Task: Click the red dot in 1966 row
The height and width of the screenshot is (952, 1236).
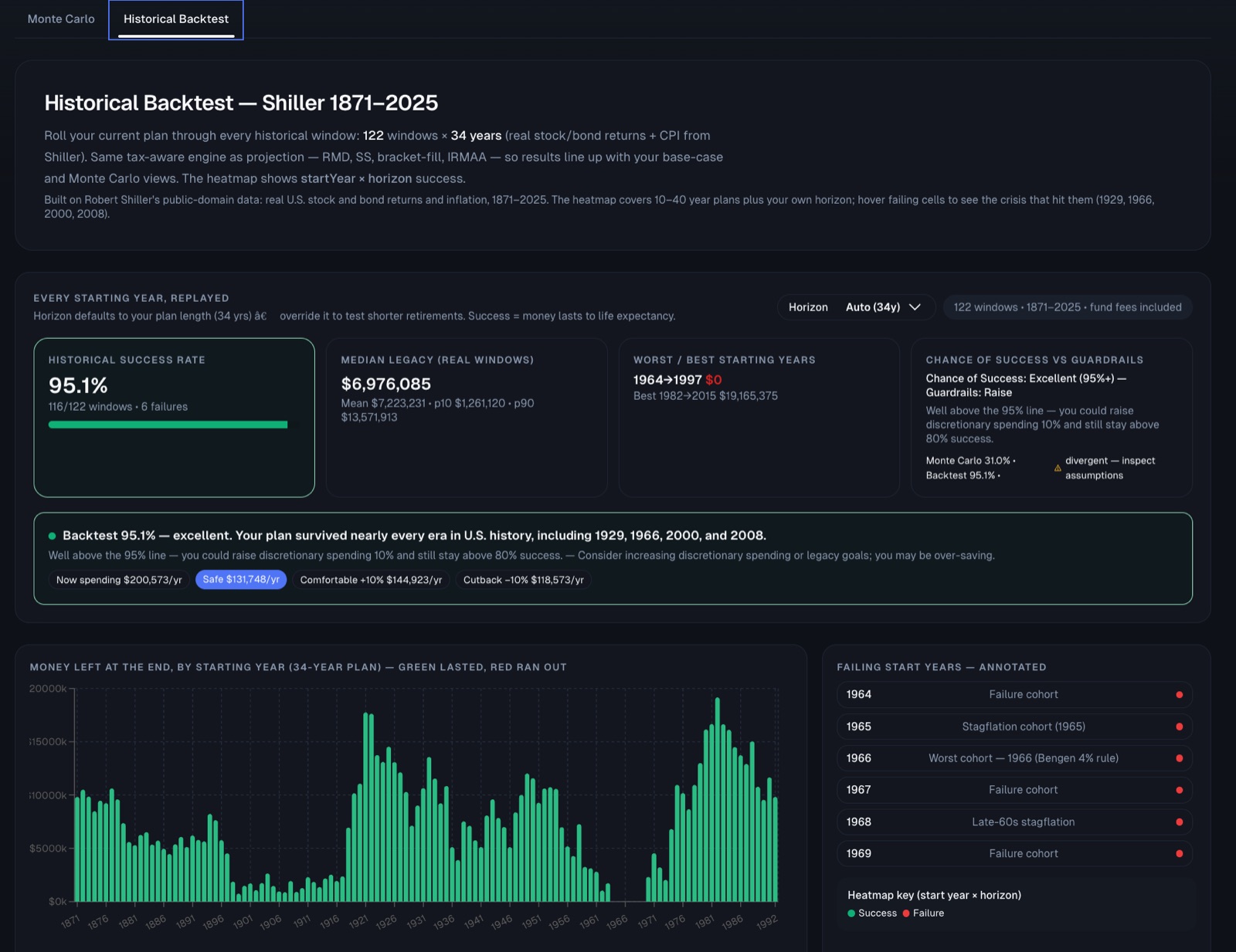Action: pyautogui.click(x=1179, y=758)
